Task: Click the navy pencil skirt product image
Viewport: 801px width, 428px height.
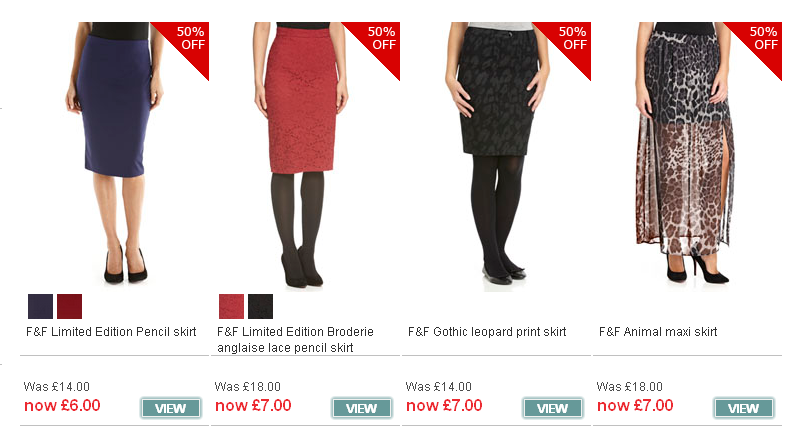Action: [115, 153]
